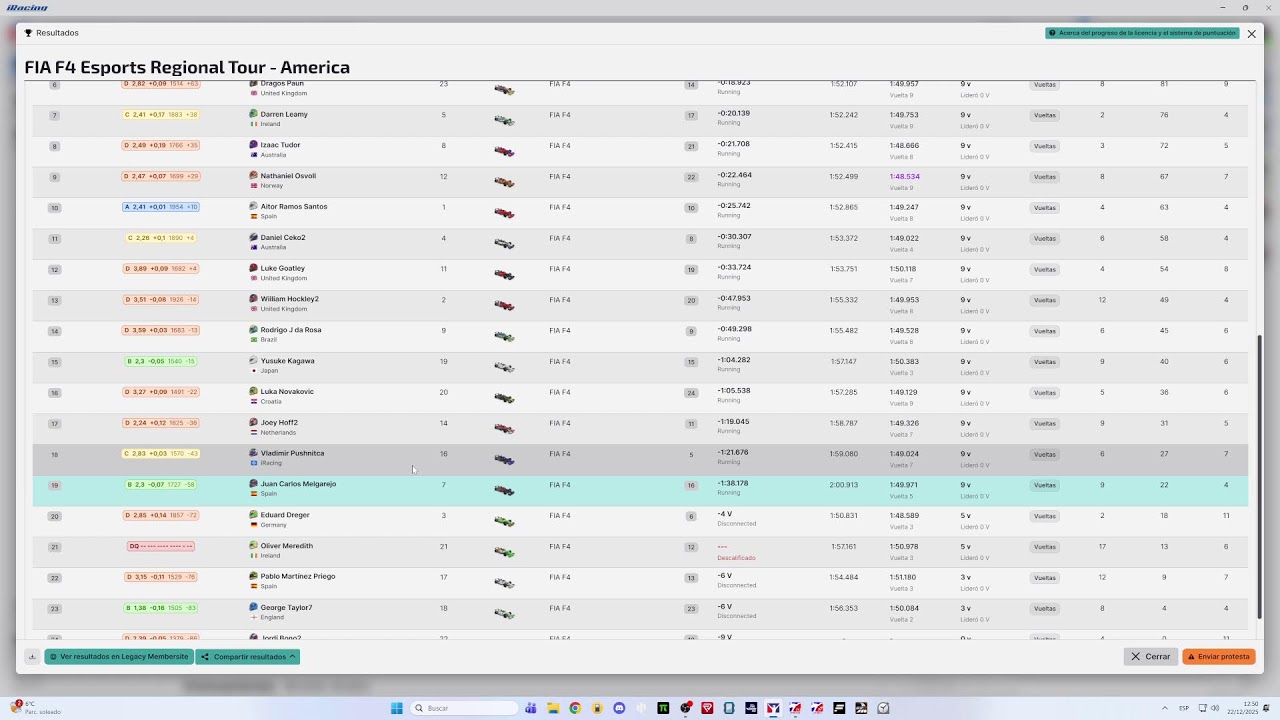Click Izaac Tudor's car livery icon
The width and height of the screenshot is (1280, 720).
(504, 152)
